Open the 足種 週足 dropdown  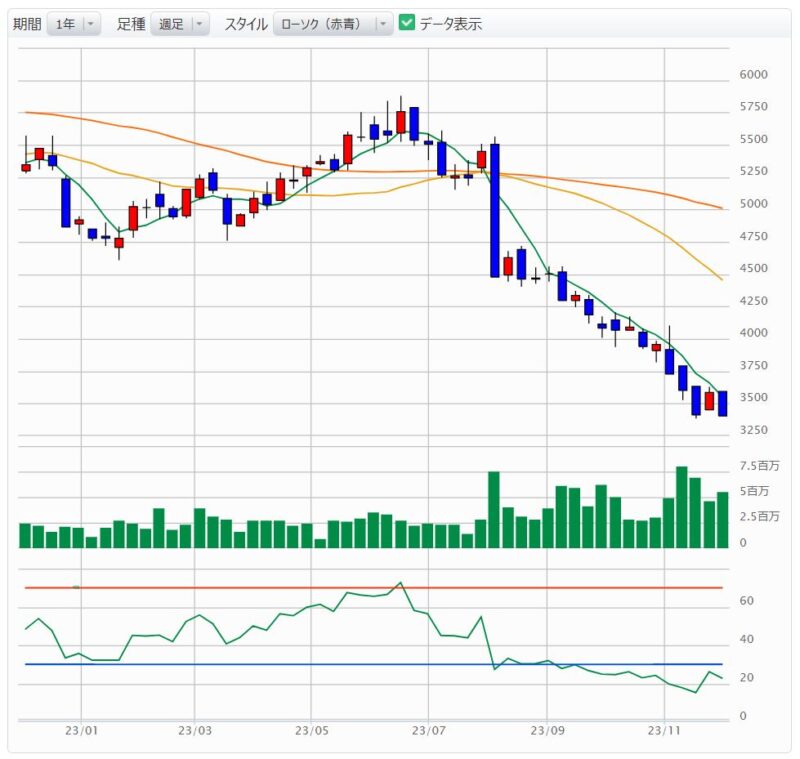click(x=180, y=24)
